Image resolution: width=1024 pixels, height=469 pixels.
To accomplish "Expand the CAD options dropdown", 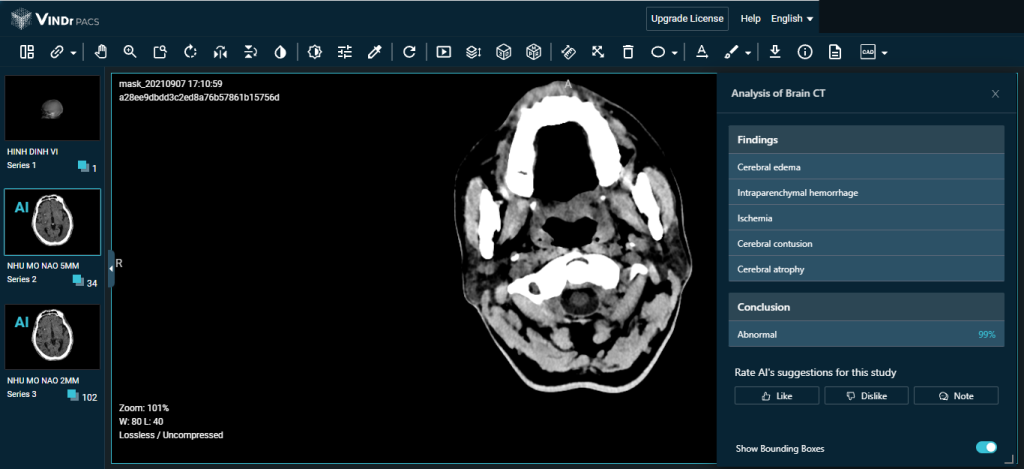I will point(884,52).
